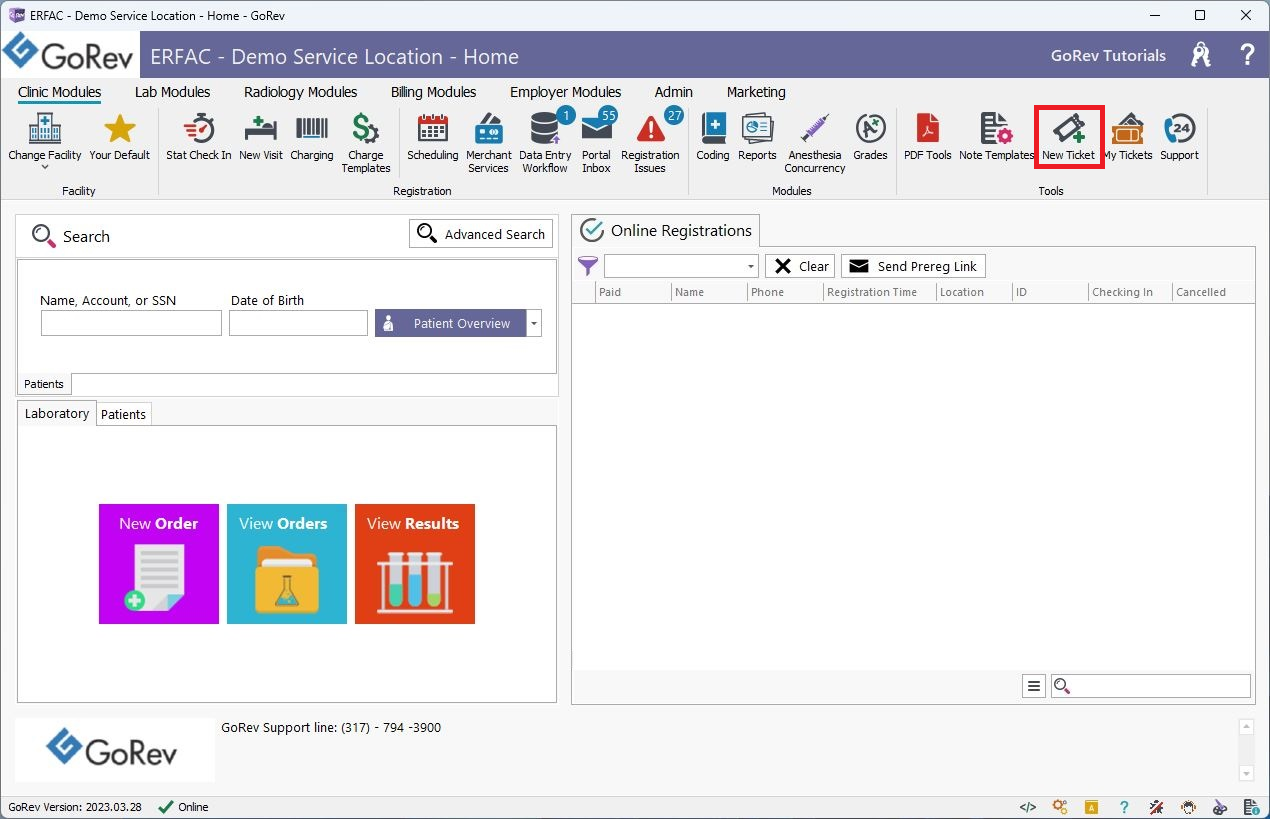Open the View Results tile
The image size is (1270, 819).
[415, 564]
